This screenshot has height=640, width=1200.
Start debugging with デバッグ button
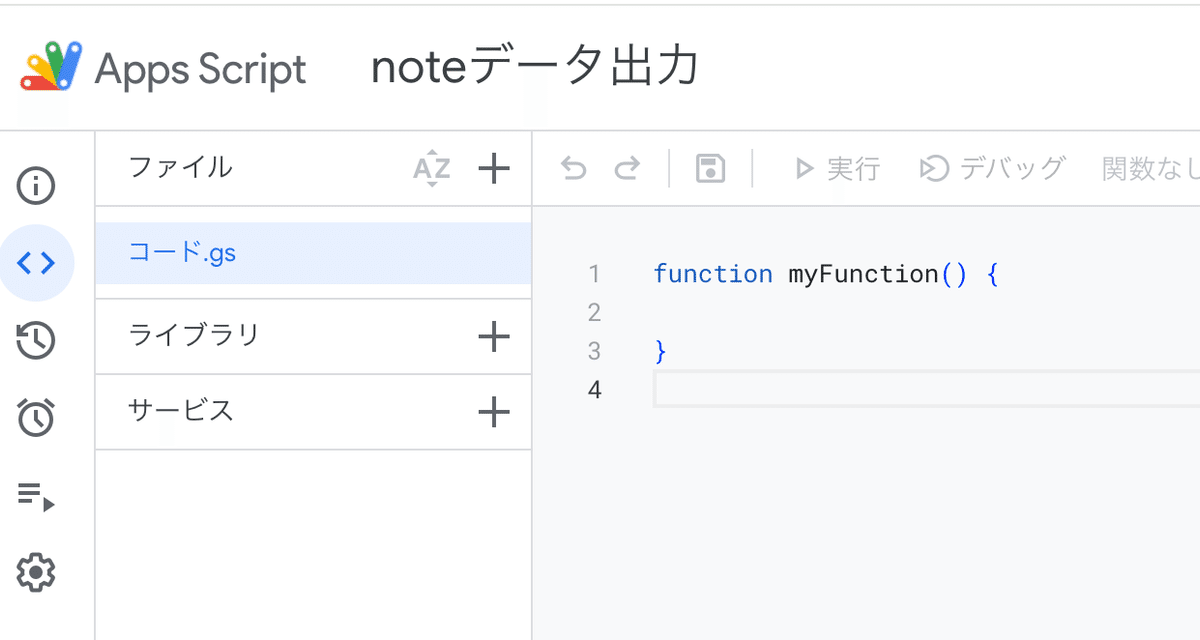point(992,169)
